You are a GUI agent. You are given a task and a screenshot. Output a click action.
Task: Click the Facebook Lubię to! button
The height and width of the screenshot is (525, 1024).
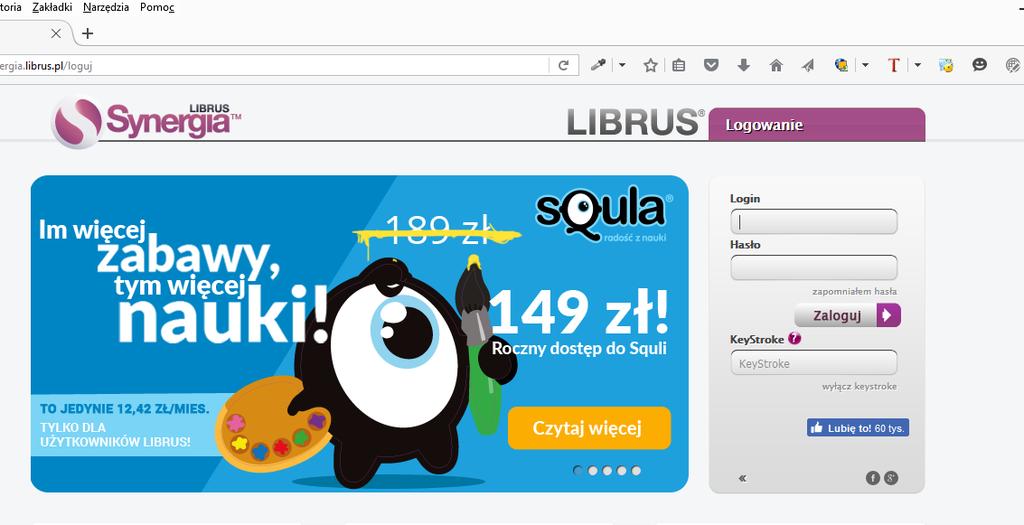857,428
